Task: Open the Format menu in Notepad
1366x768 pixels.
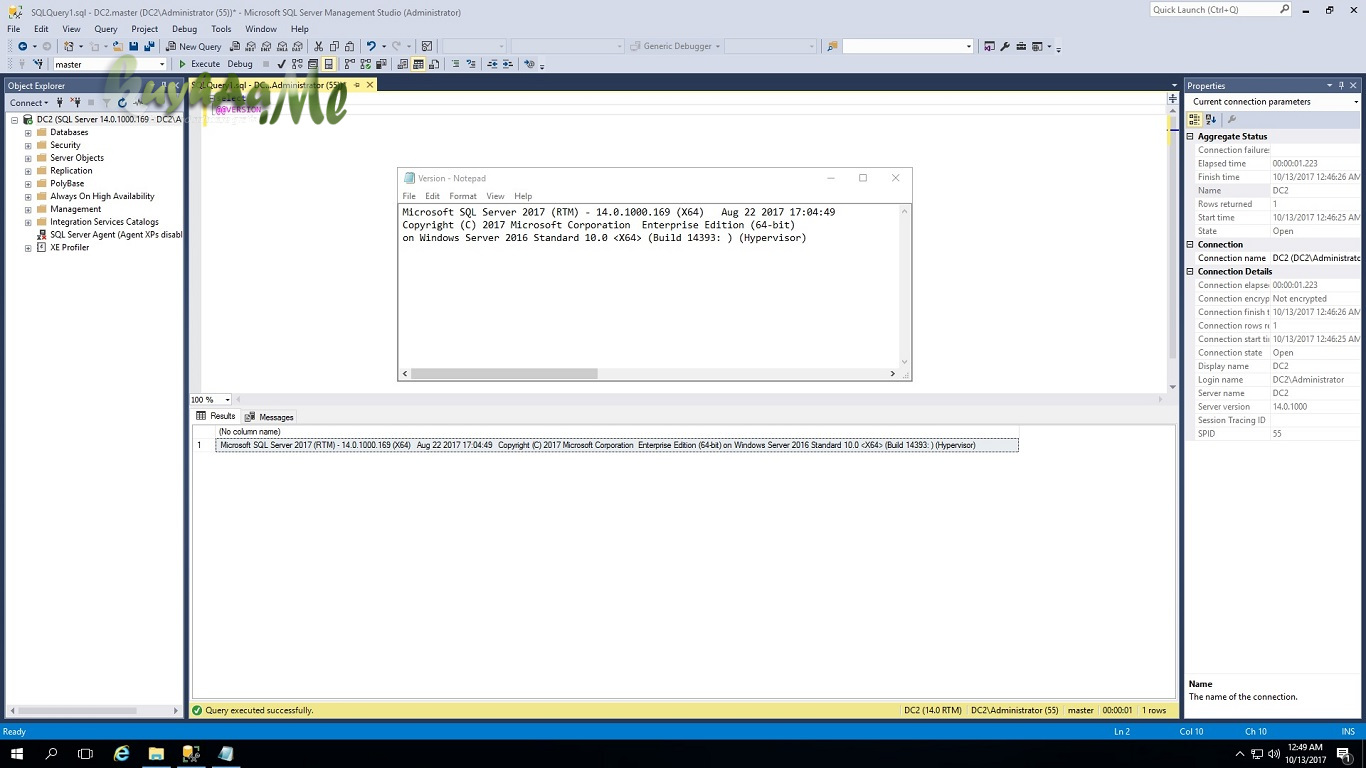Action: pyautogui.click(x=462, y=196)
